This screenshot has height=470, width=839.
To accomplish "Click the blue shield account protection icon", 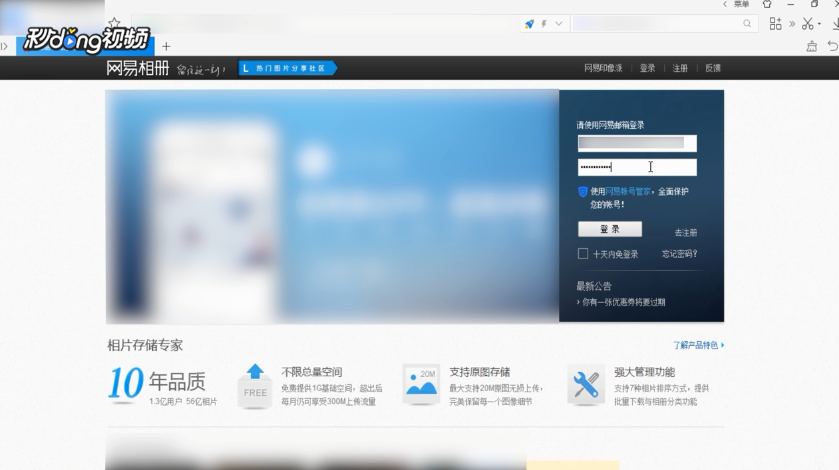I will pos(583,192).
